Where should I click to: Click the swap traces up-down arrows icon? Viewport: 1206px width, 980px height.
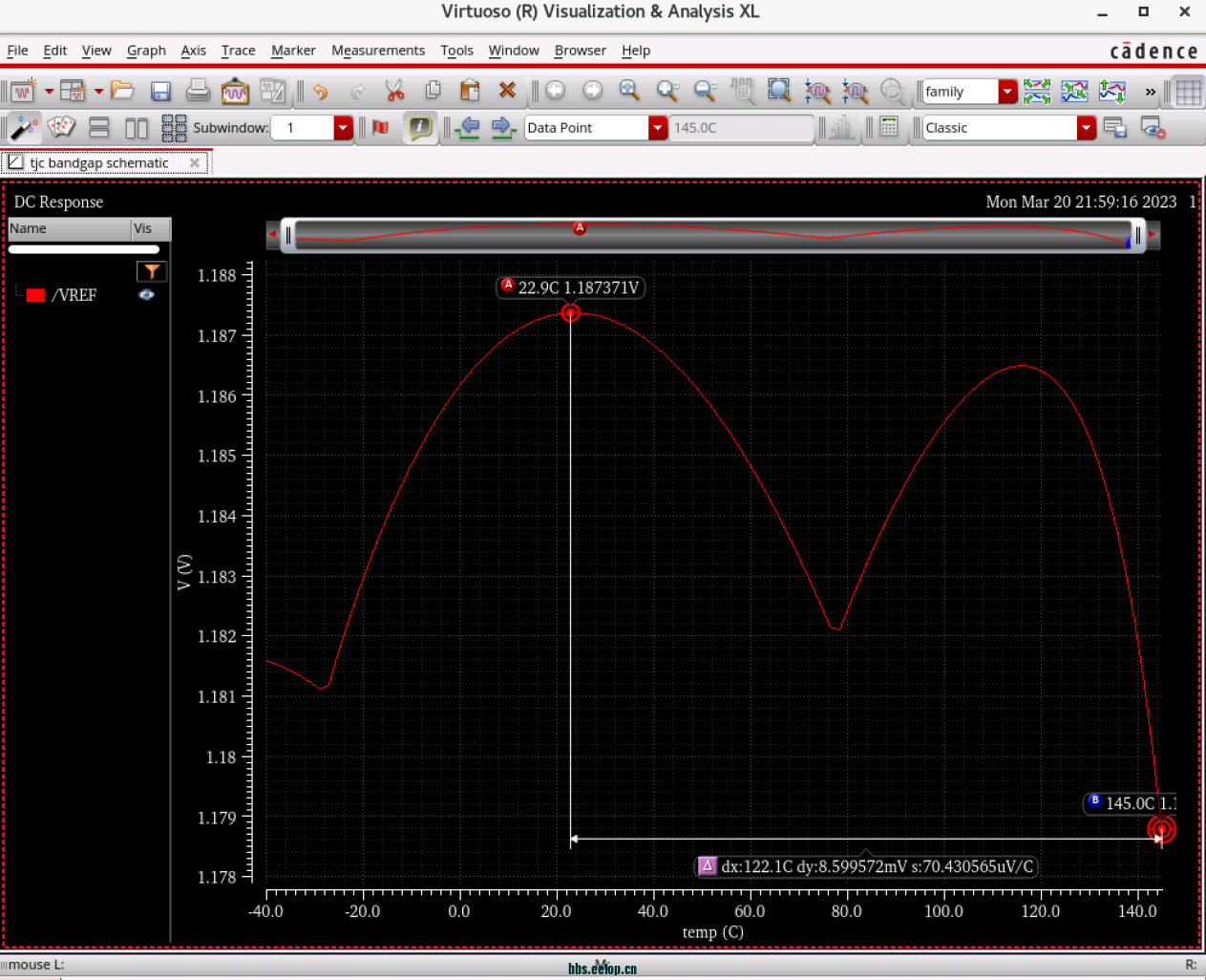[x=1112, y=91]
